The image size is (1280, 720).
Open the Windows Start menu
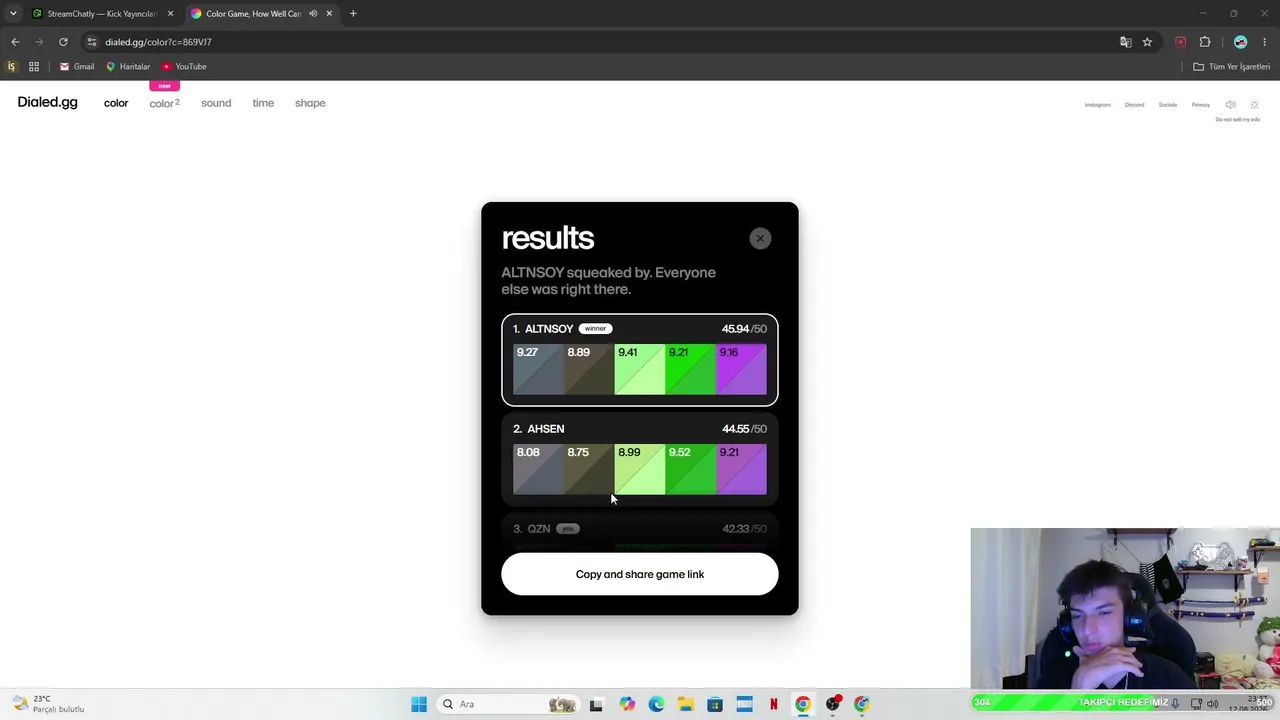click(x=419, y=704)
